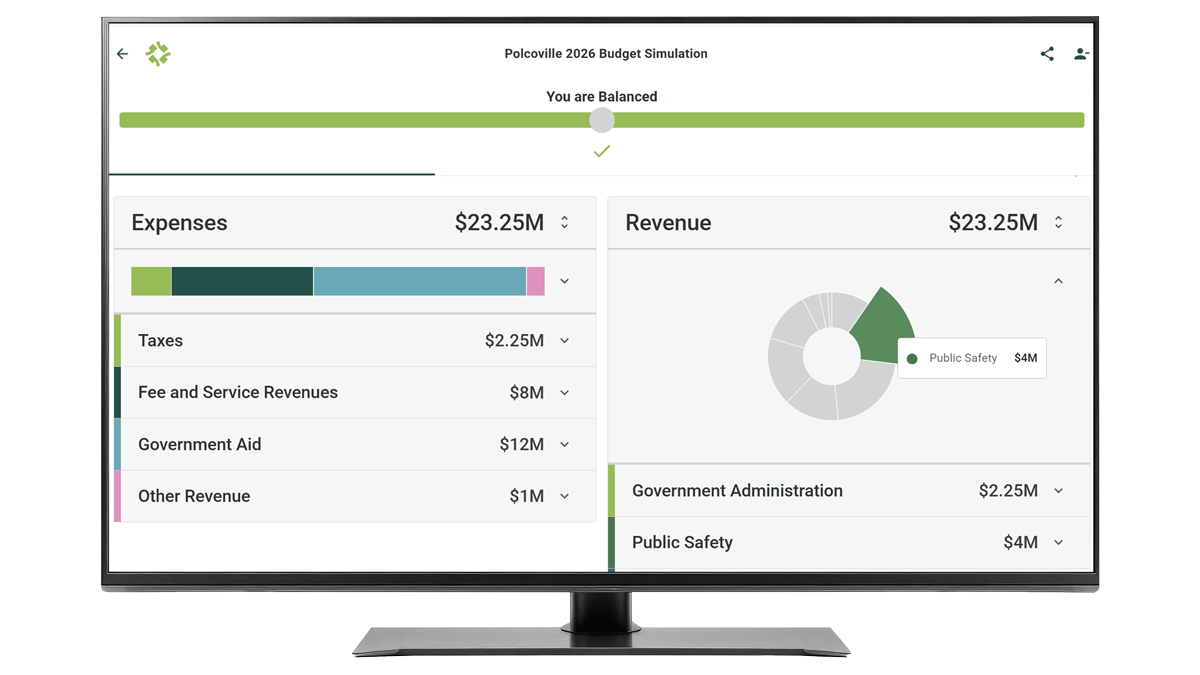This screenshot has height=675, width=1200.
Task: Click the user account icon
Action: click(x=1081, y=54)
